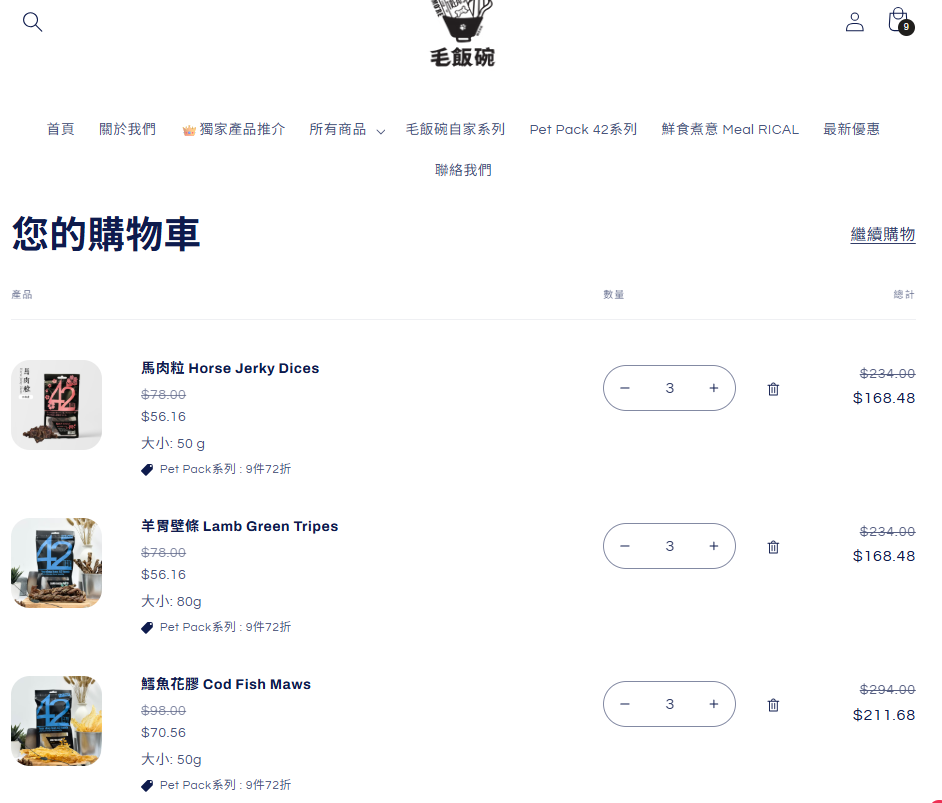This screenshot has height=803, width=942.
Task: Decrease Lamb Green Tripes quantity
Action: click(625, 546)
